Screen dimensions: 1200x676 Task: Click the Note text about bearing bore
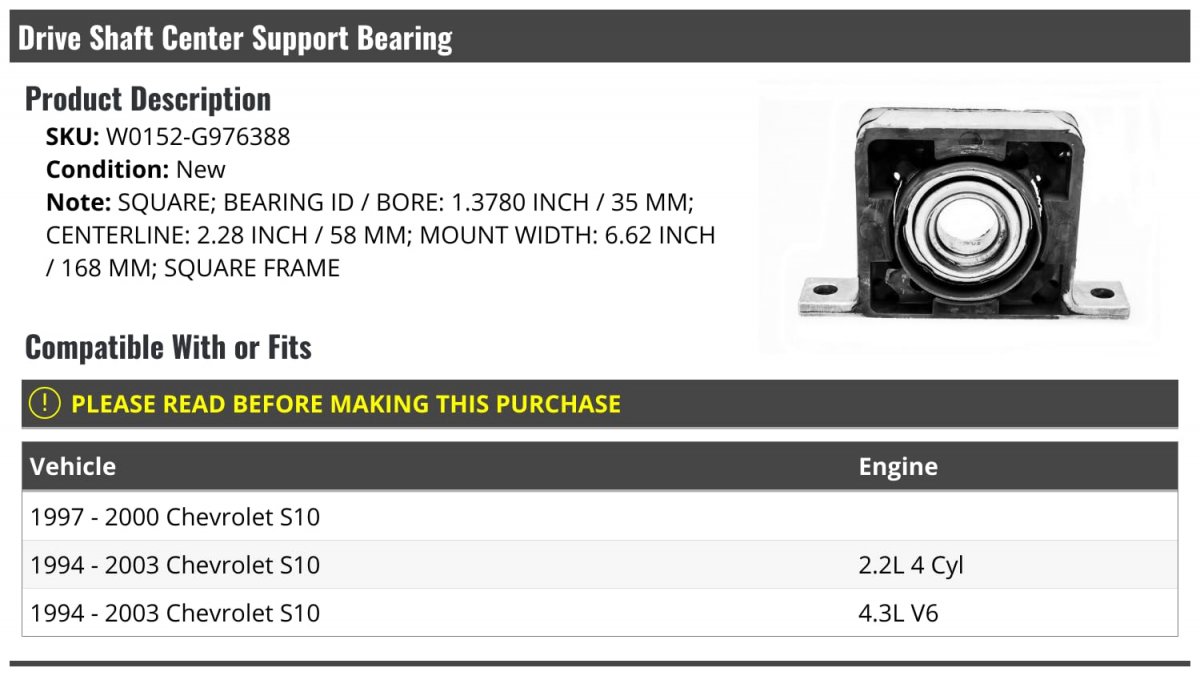(381, 235)
